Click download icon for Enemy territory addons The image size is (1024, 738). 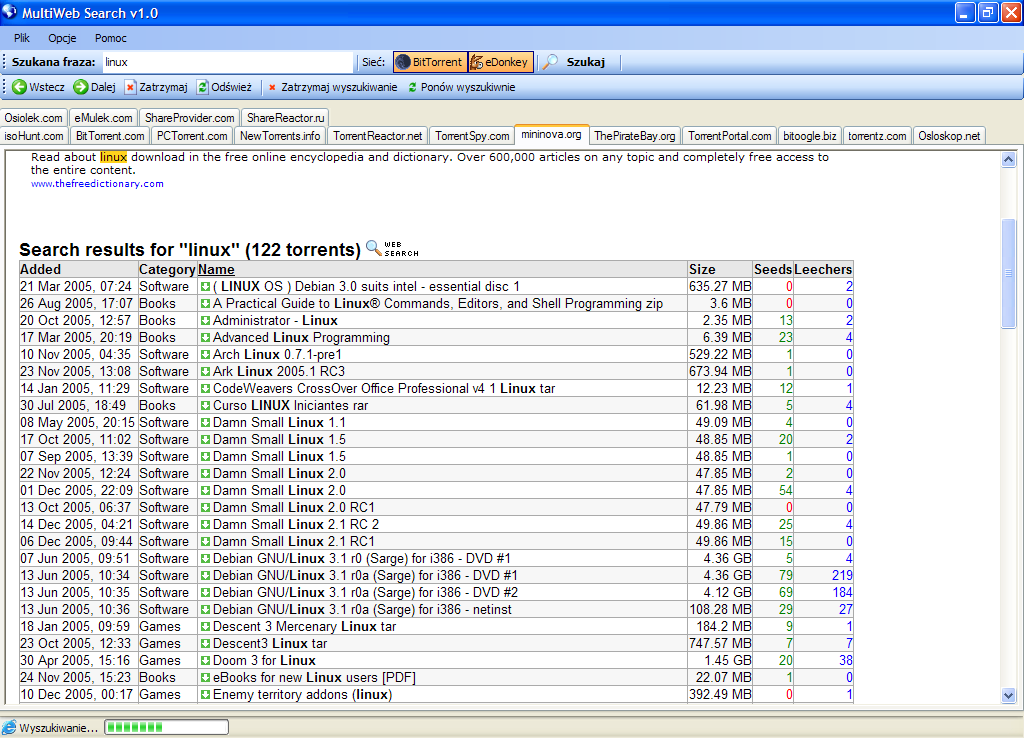[x=205, y=695]
